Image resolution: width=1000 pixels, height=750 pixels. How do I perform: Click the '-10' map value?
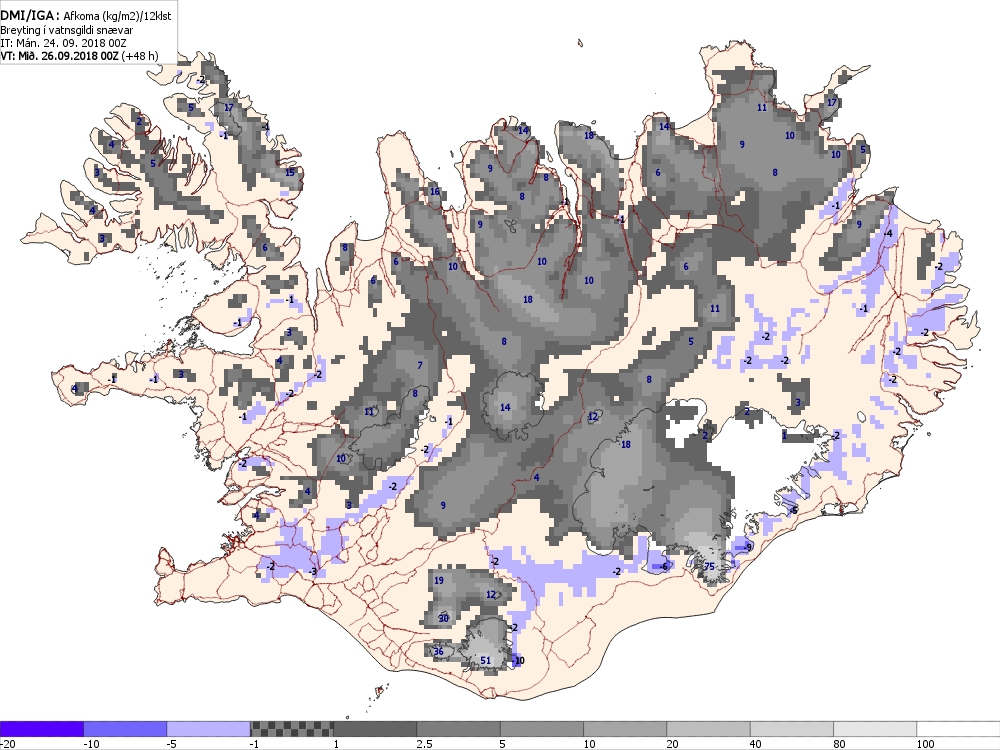click(x=518, y=660)
